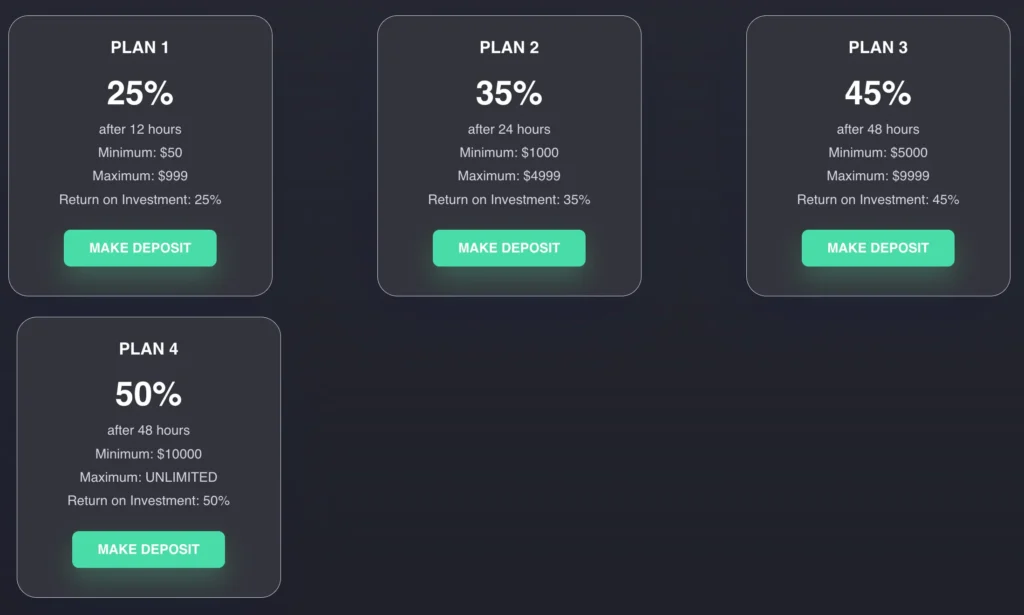Click Make Deposit button for Plan 2
The image size is (1024, 615).
[x=509, y=248]
